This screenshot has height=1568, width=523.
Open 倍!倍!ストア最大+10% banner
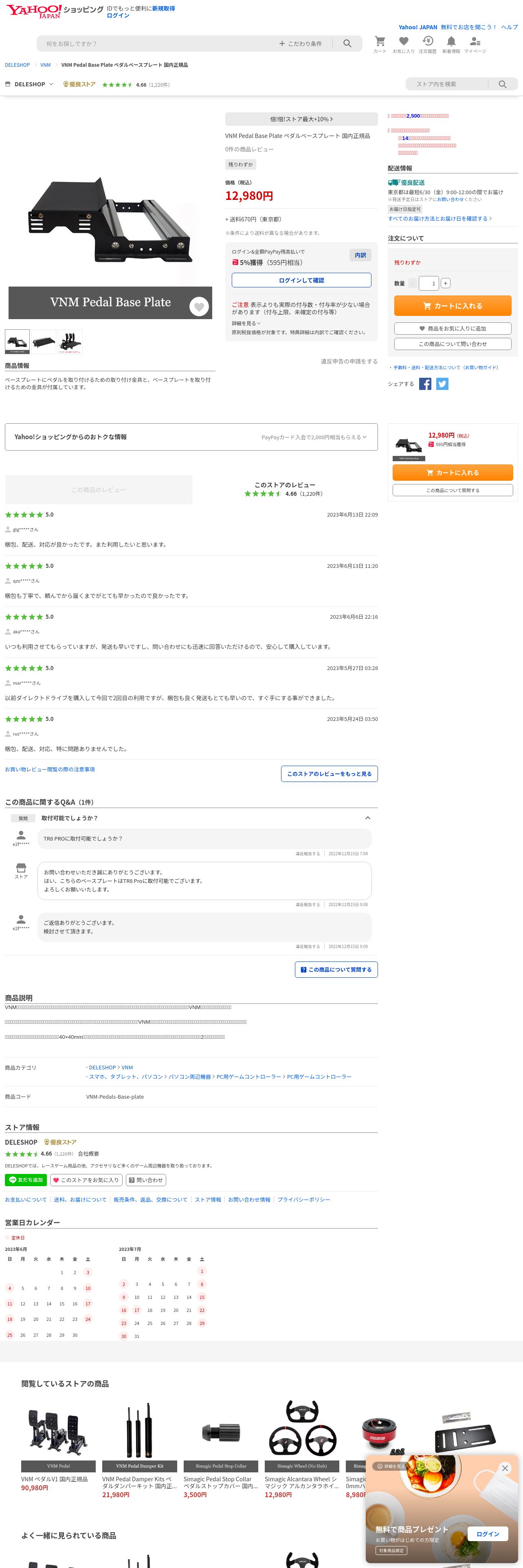pyautogui.click(x=301, y=119)
